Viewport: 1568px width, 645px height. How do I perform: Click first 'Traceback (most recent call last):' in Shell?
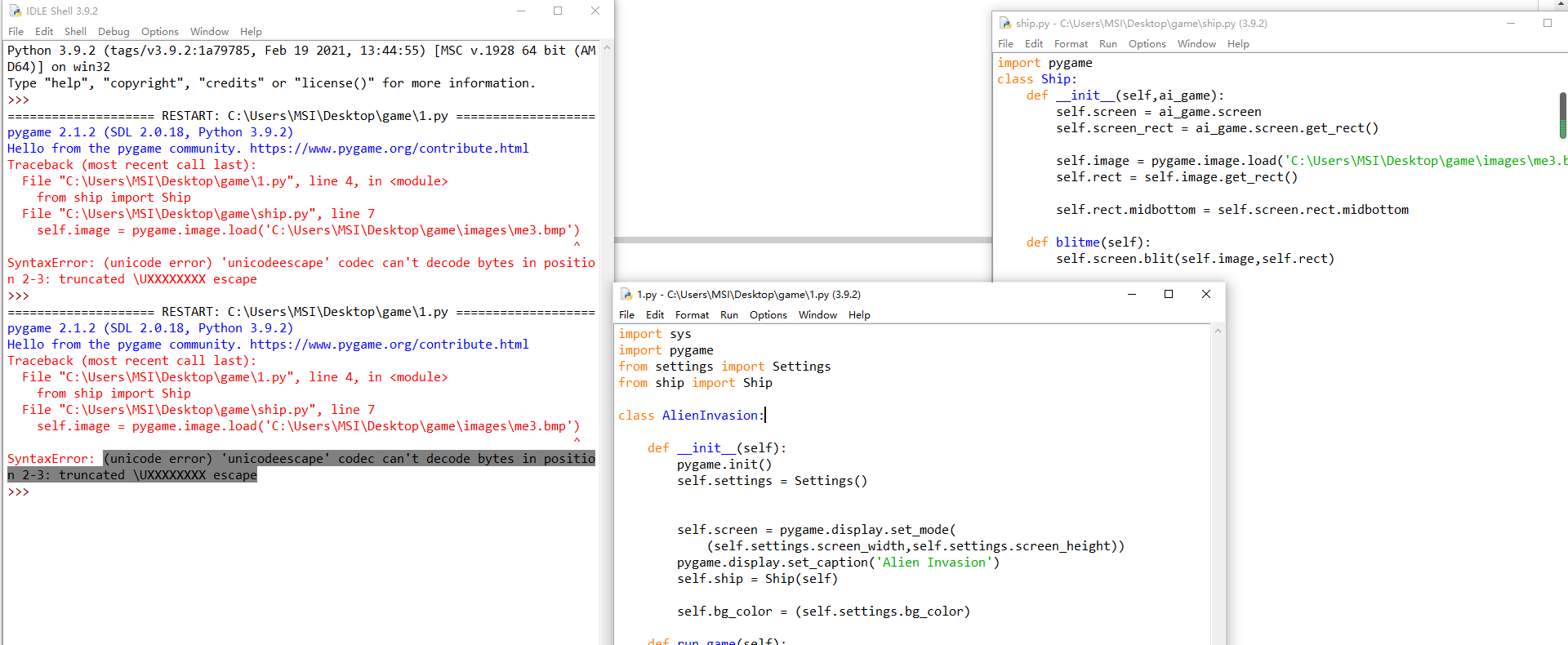click(131, 165)
